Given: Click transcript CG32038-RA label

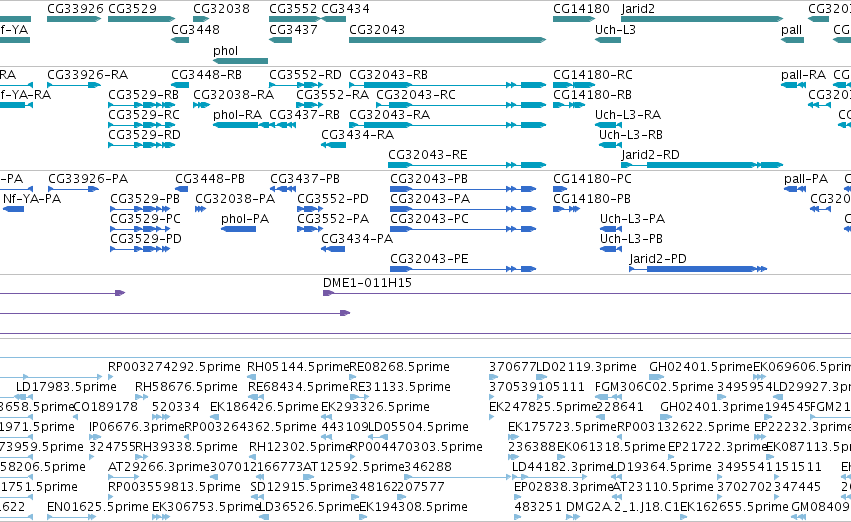Looking at the screenshot, I should tap(234, 95).
